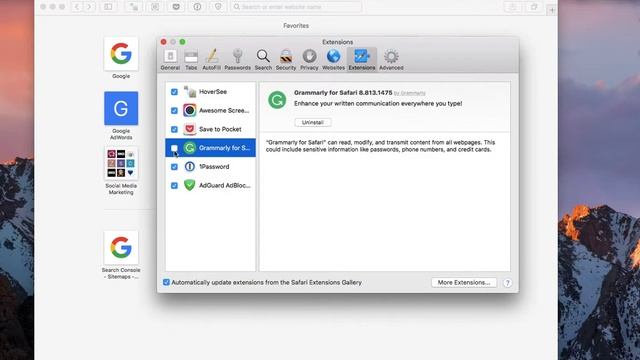Click the 1Password button in the Safari toolbar
The image size is (640, 360).
pos(197,7)
